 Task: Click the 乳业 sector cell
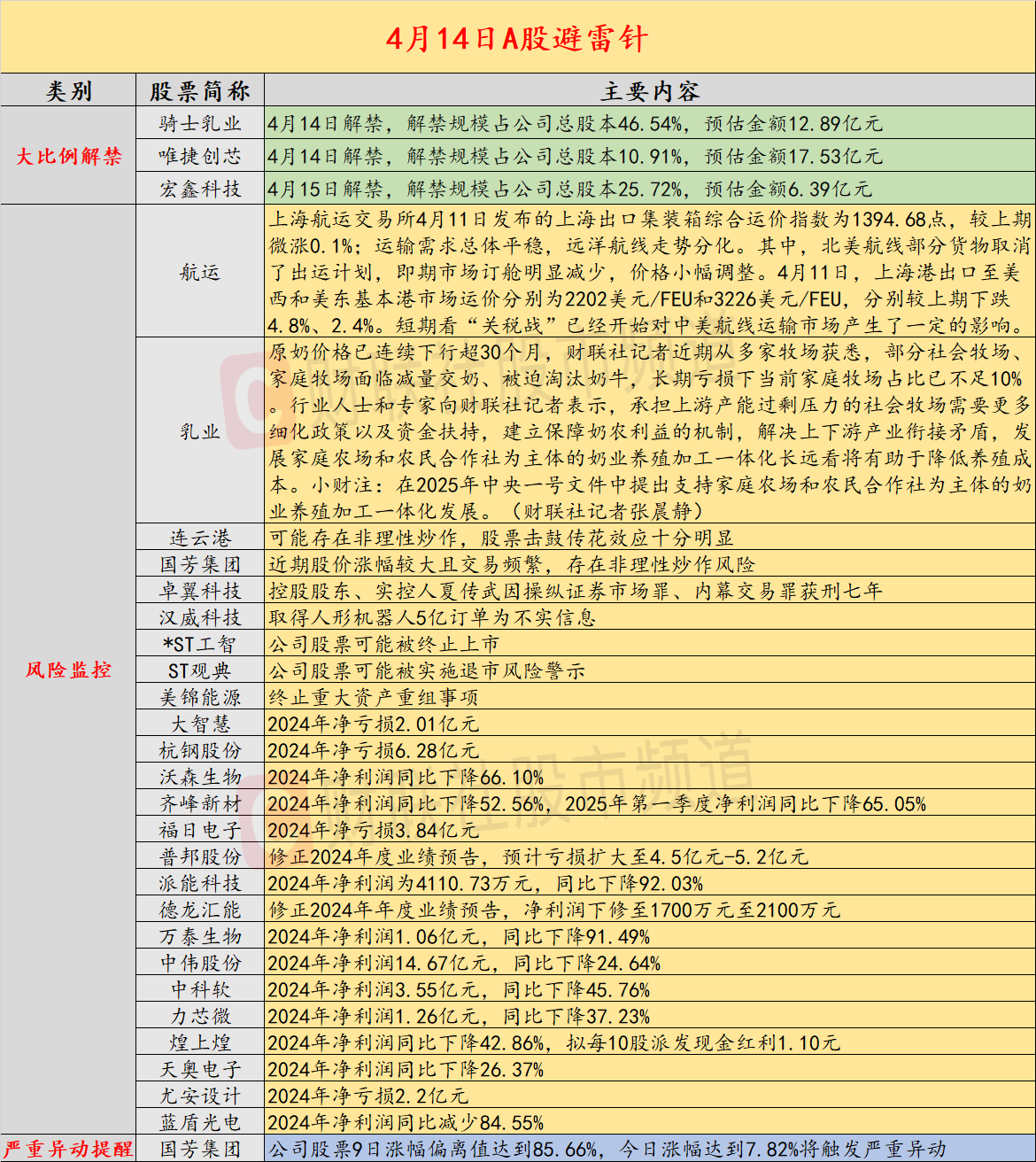click(200, 431)
